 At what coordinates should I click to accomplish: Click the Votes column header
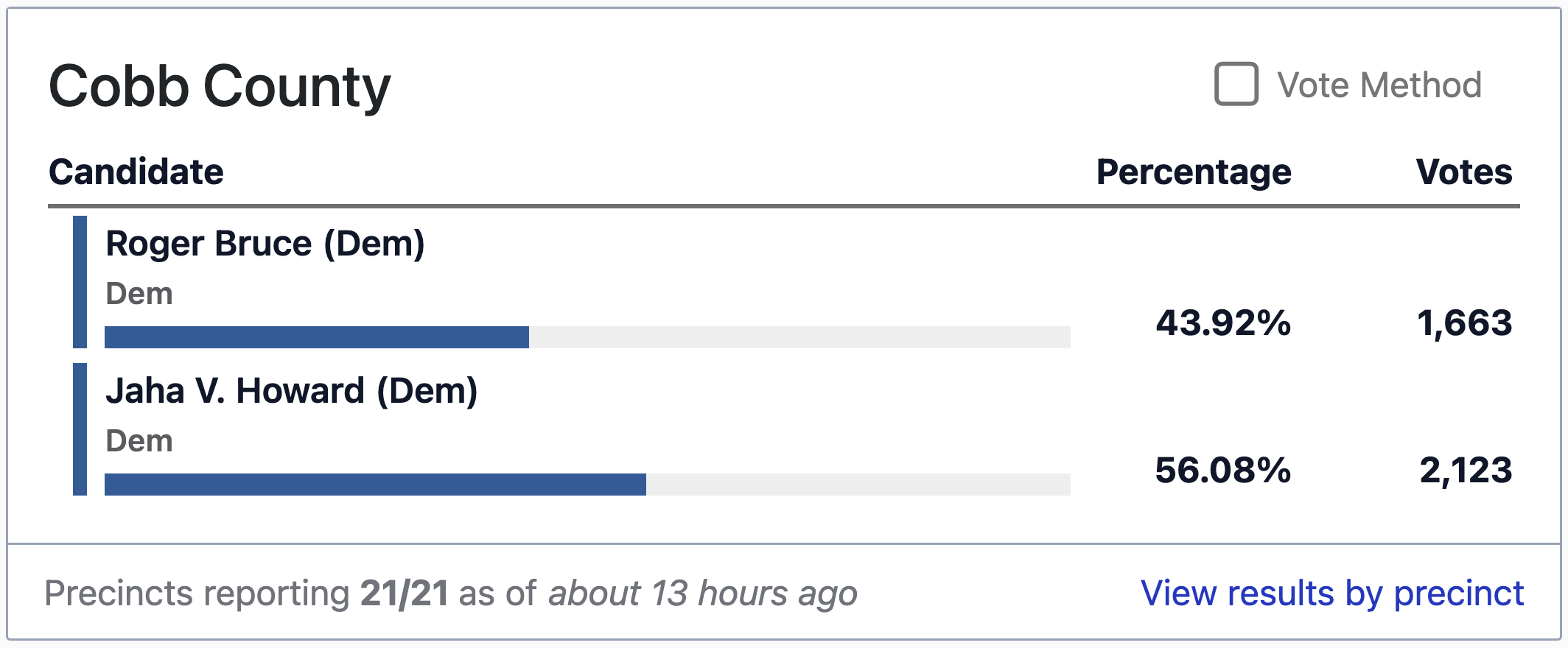pyautogui.click(x=1464, y=172)
